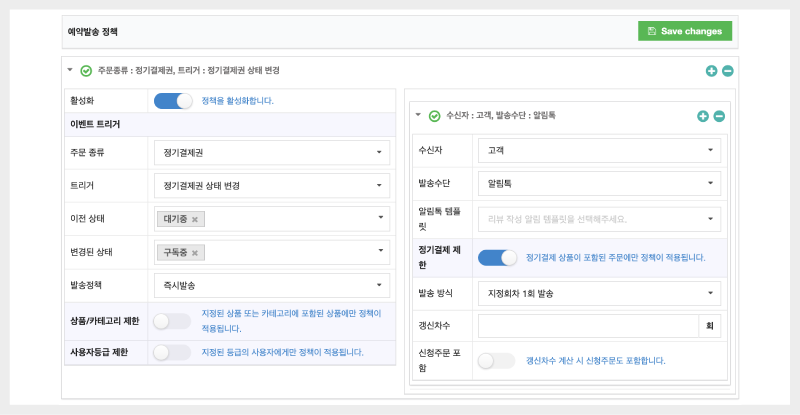Open the 주문 종류 dropdown
Viewport: 800px width, 415px height.
pyautogui.click(x=271, y=152)
